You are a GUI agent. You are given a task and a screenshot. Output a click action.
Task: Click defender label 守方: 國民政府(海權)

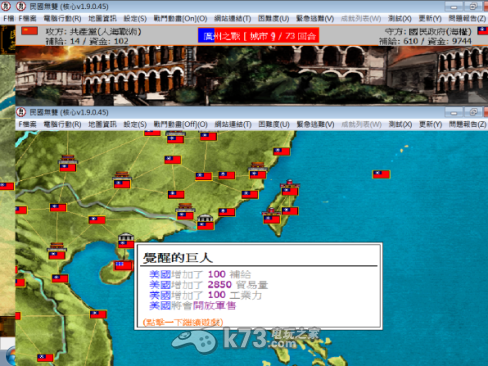[428, 31]
